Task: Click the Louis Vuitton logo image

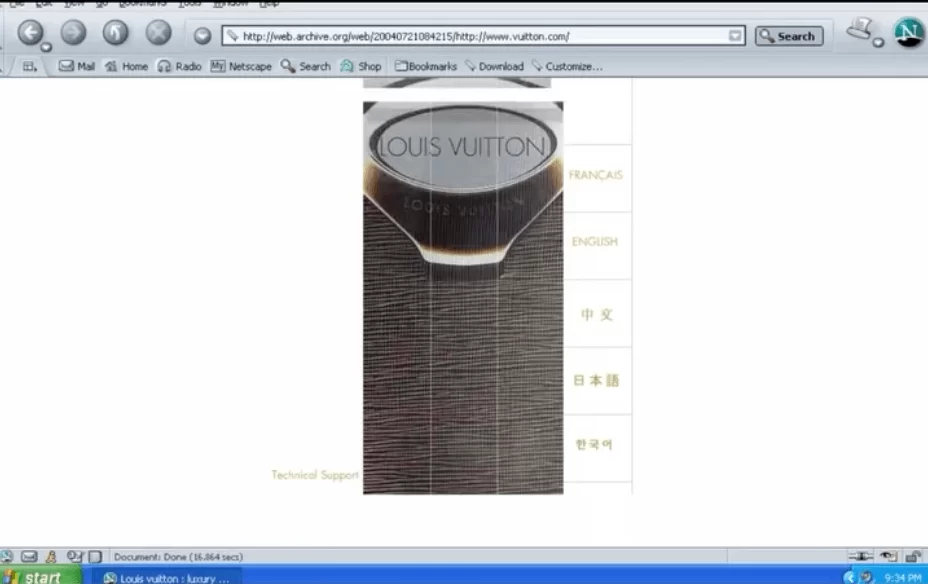Action: [x=462, y=148]
